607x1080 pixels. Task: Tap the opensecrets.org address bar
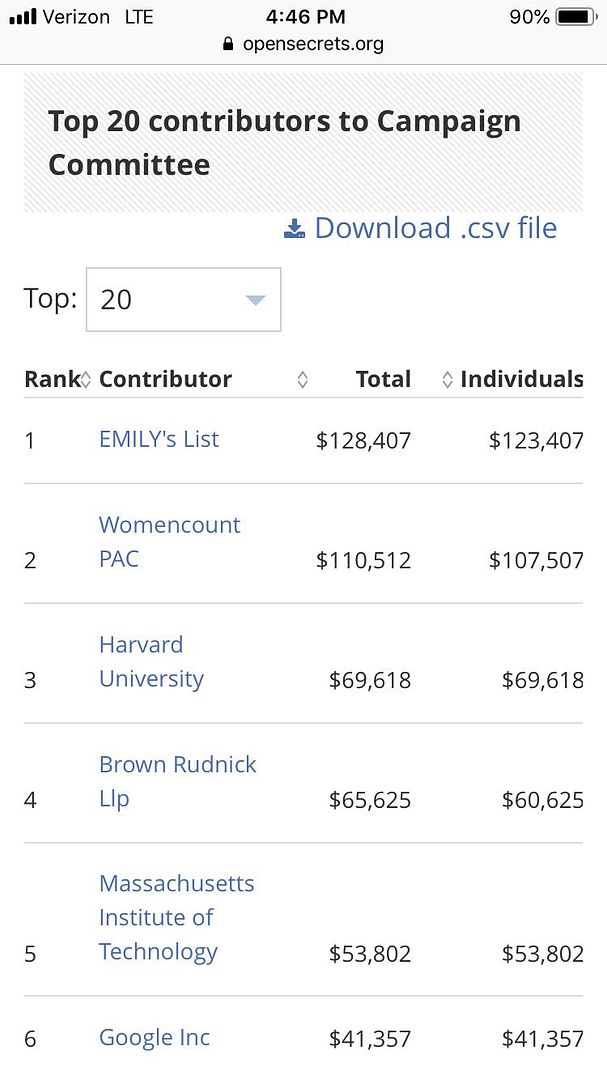click(x=303, y=44)
